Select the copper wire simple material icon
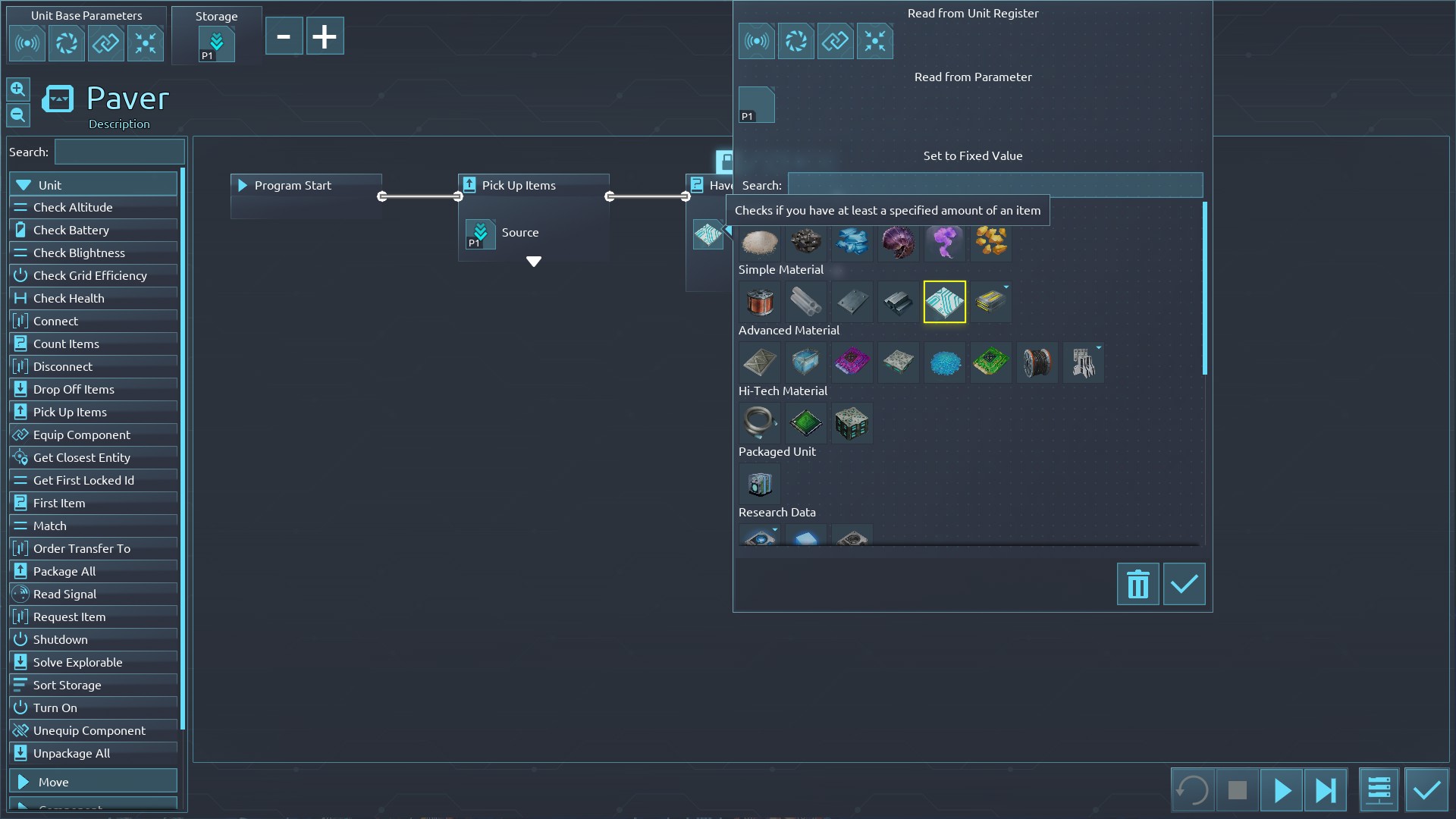This screenshot has width=1456, height=819. tap(759, 302)
